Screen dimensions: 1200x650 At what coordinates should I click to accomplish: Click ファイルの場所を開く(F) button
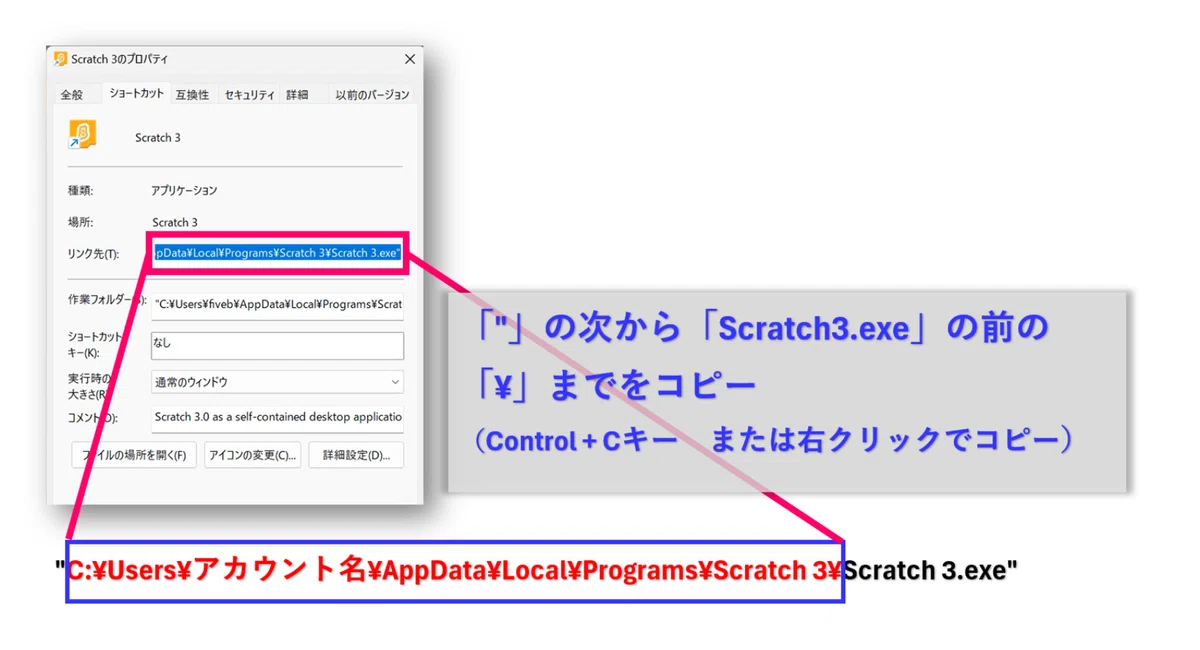134,455
